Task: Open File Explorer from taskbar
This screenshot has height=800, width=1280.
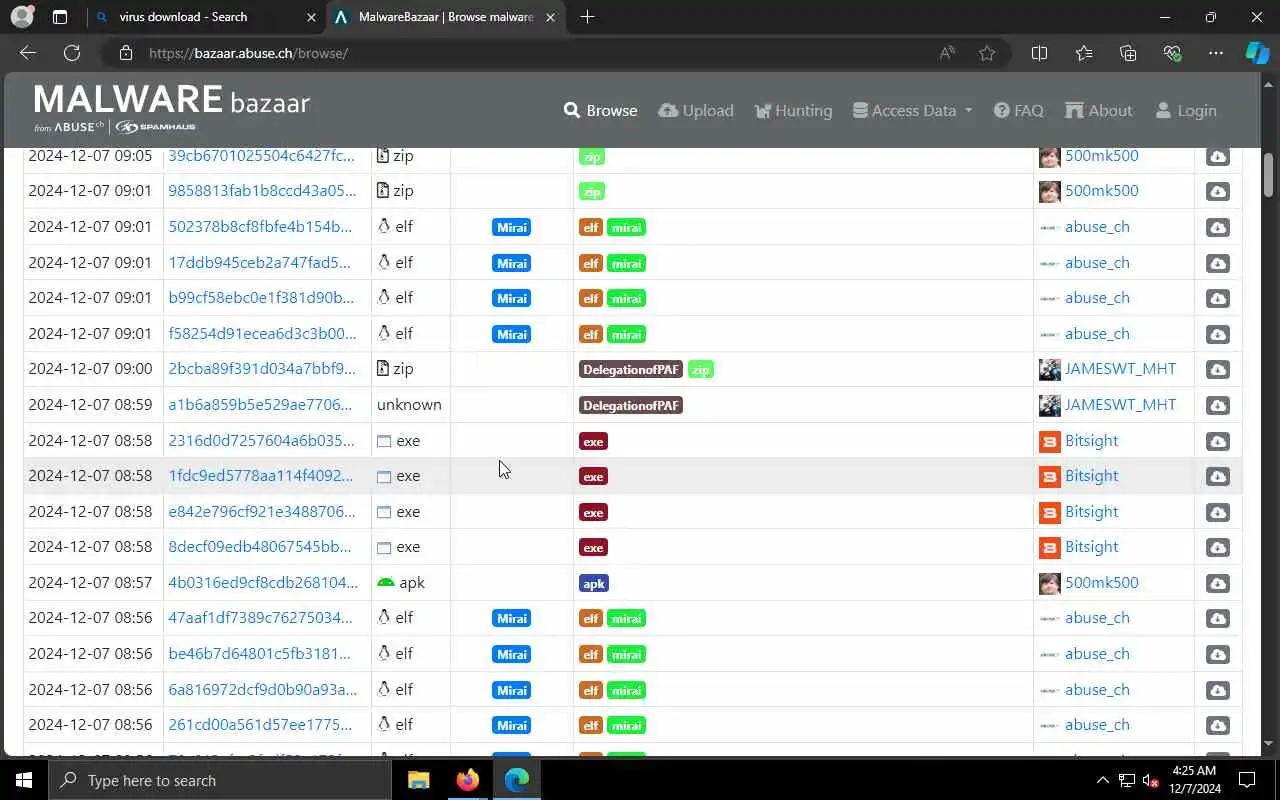Action: pyautogui.click(x=419, y=780)
